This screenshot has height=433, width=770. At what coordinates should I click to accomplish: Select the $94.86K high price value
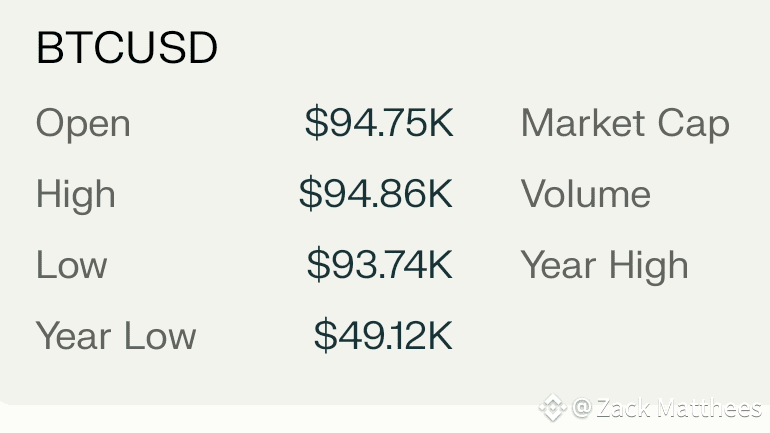(376, 194)
